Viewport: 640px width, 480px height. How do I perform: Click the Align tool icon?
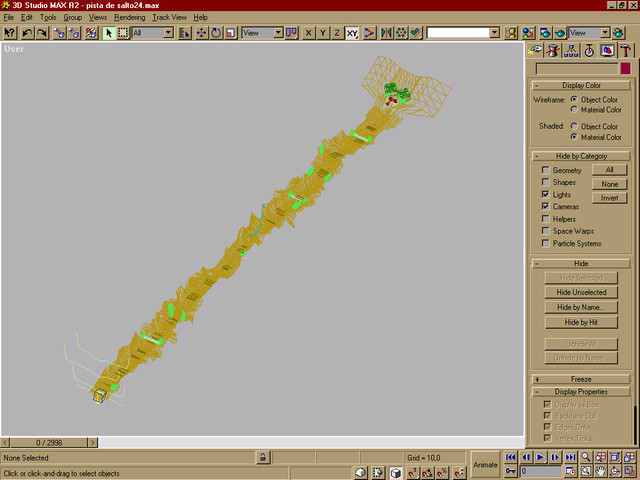416,33
